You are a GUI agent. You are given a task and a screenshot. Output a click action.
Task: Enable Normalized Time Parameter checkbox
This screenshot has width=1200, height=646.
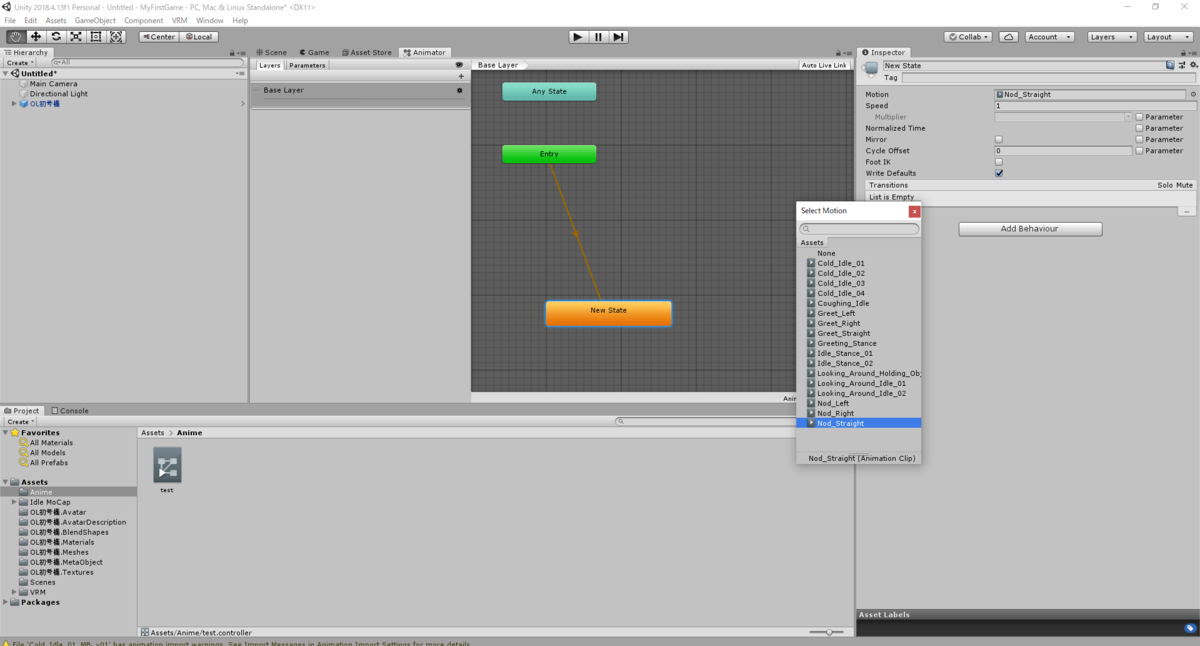[1139, 128]
